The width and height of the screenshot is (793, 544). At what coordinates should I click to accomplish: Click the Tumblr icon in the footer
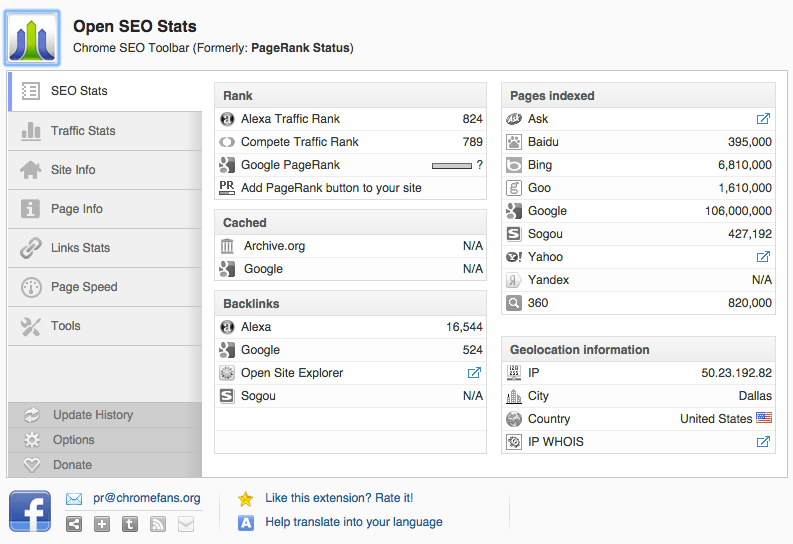point(130,524)
